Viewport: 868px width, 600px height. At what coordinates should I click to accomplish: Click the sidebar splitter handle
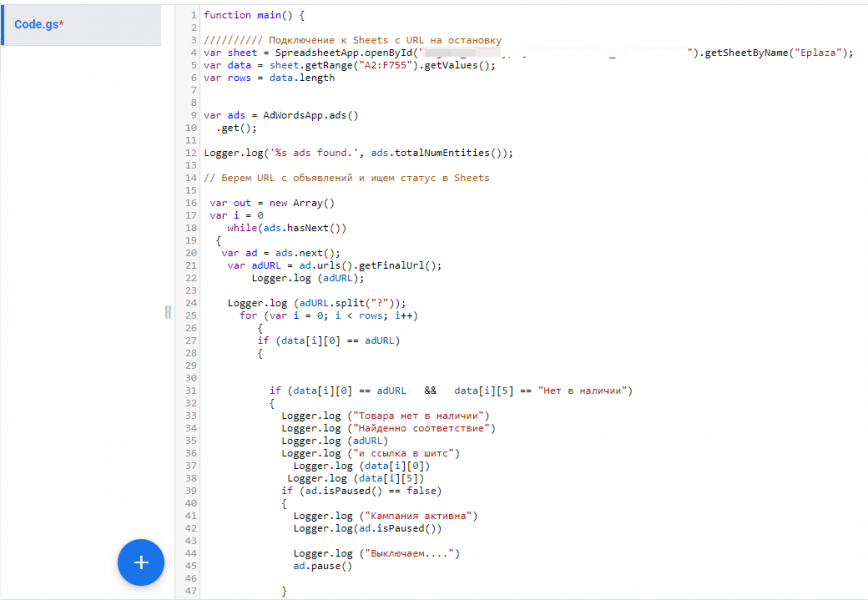click(167, 312)
